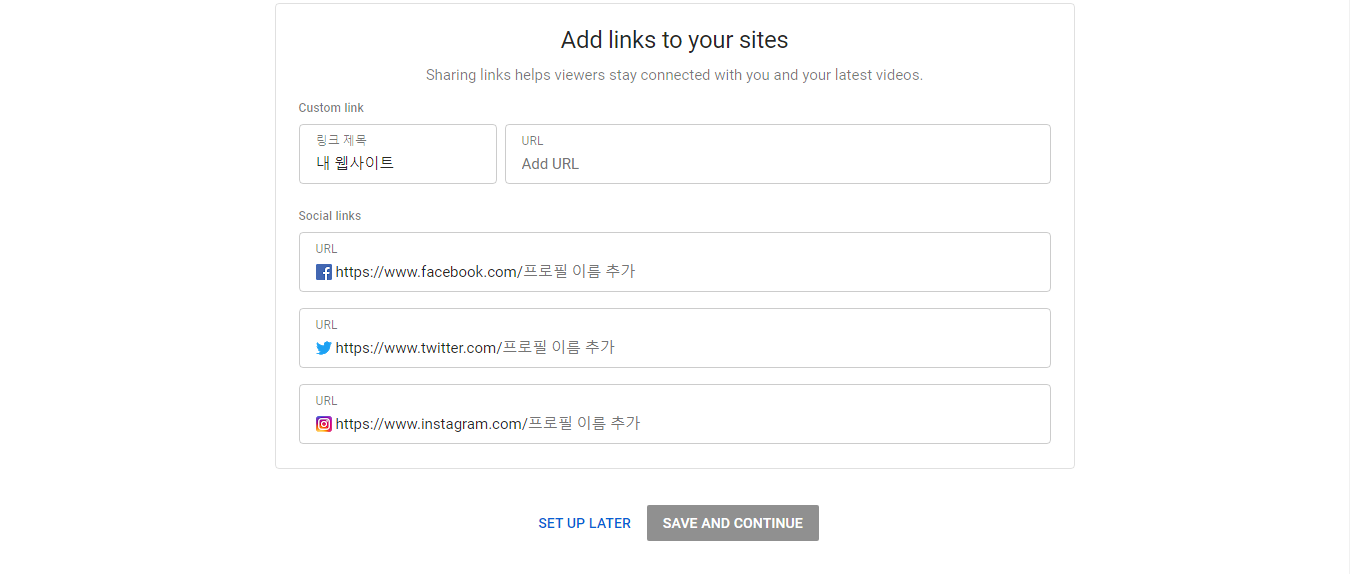Click 프로필 이름 추가 placeholder after instagram.com

point(584,424)
